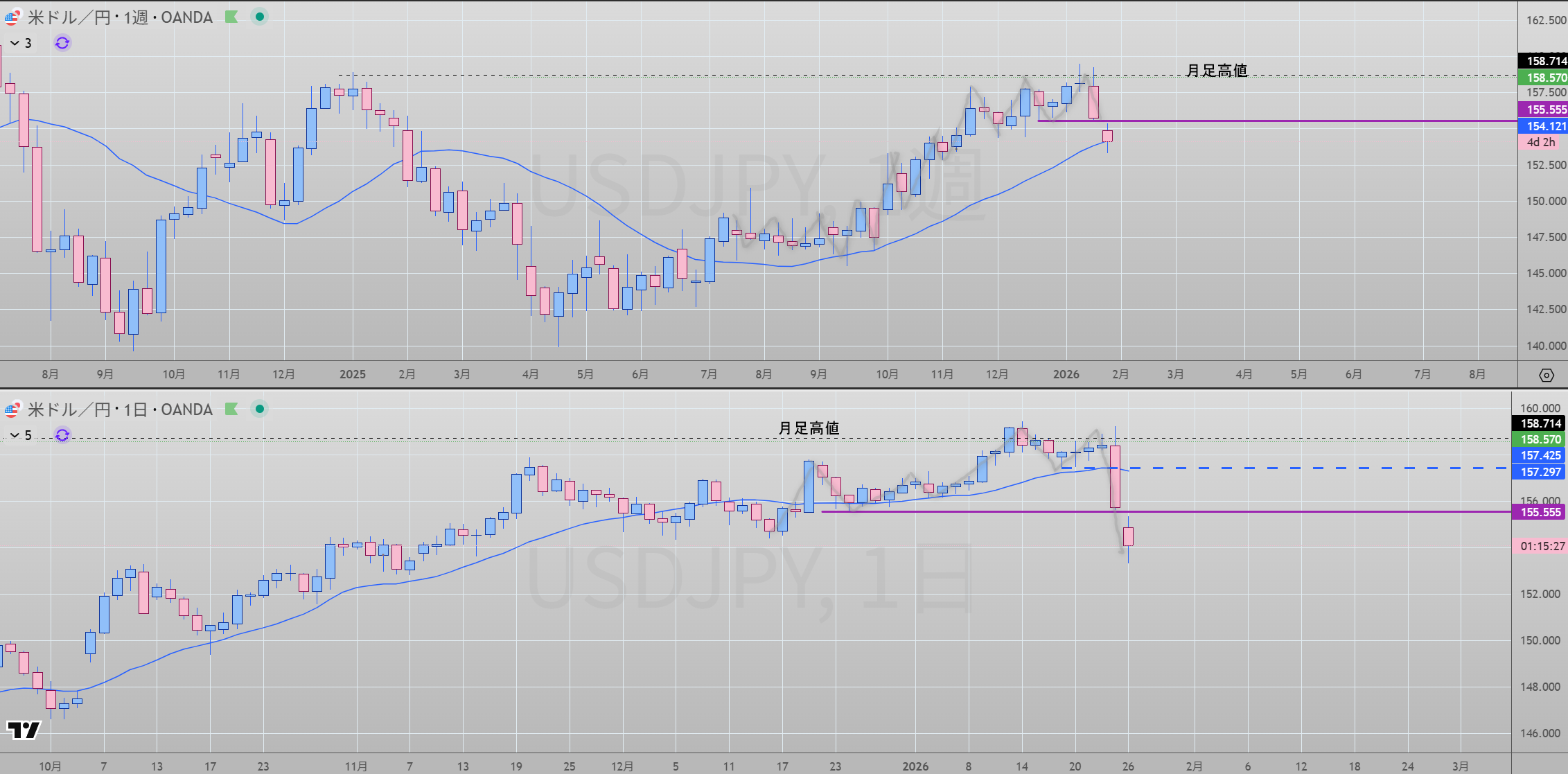Click the market status dot on weekly chart
Image resolution: width=1568 pixels, height=774 pixels.
(259, 17)
